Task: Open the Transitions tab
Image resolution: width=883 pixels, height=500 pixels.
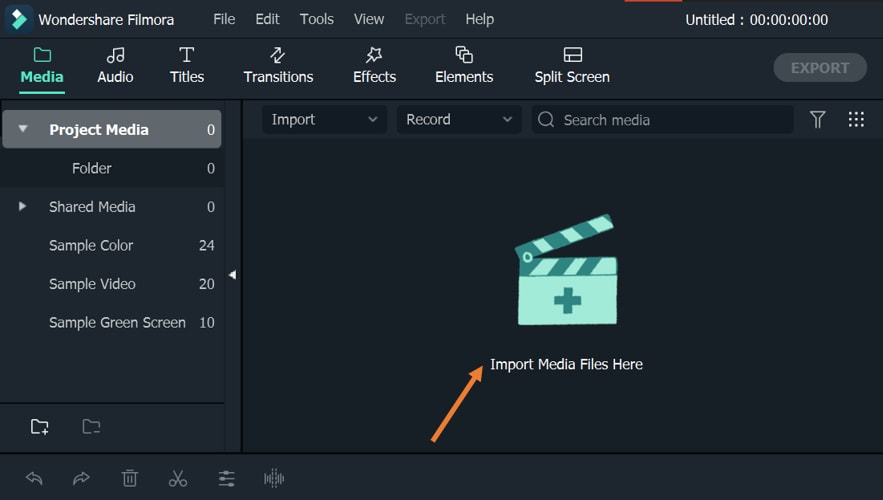Action: pyautogui.click(x=278, y=66)
